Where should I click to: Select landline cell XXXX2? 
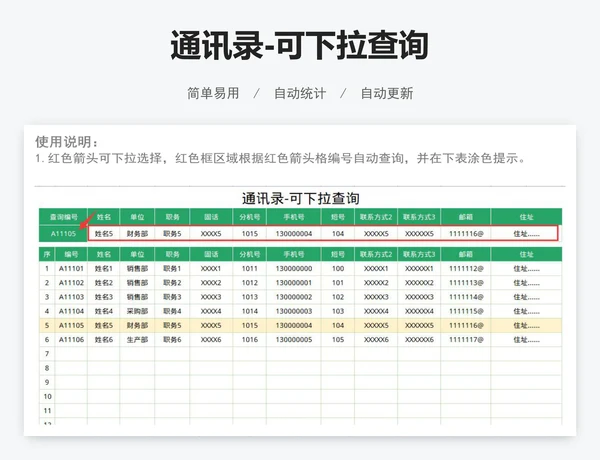click(x=211, y=283)
